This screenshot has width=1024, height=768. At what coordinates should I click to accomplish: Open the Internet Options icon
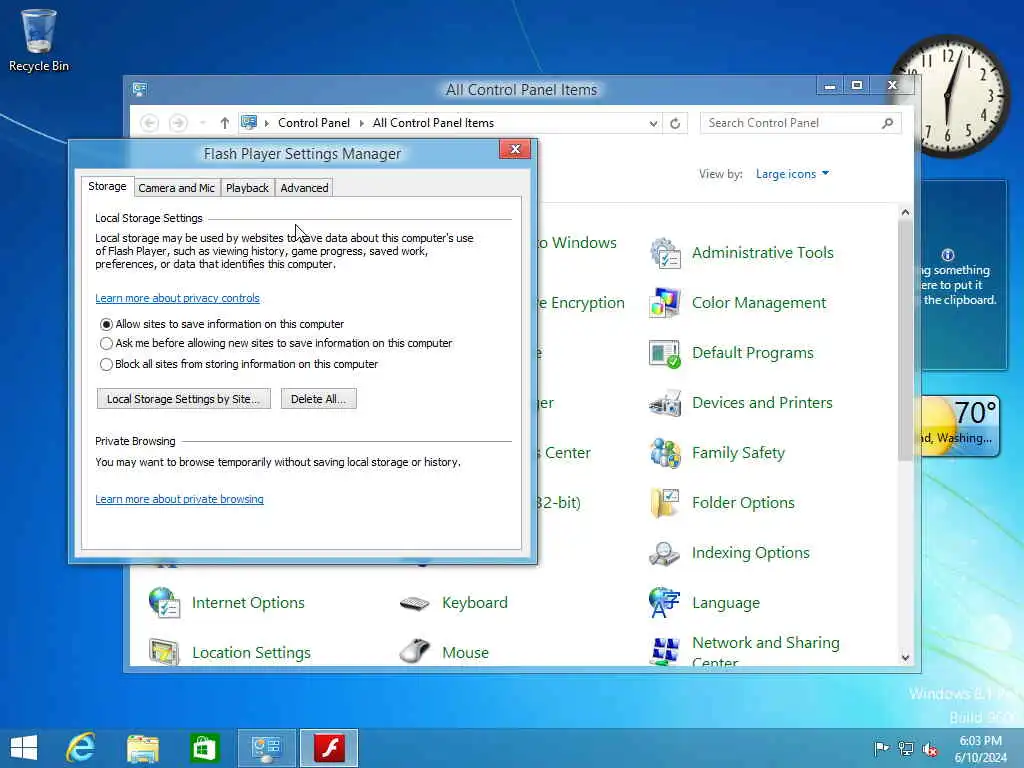[x=164, y=603]
